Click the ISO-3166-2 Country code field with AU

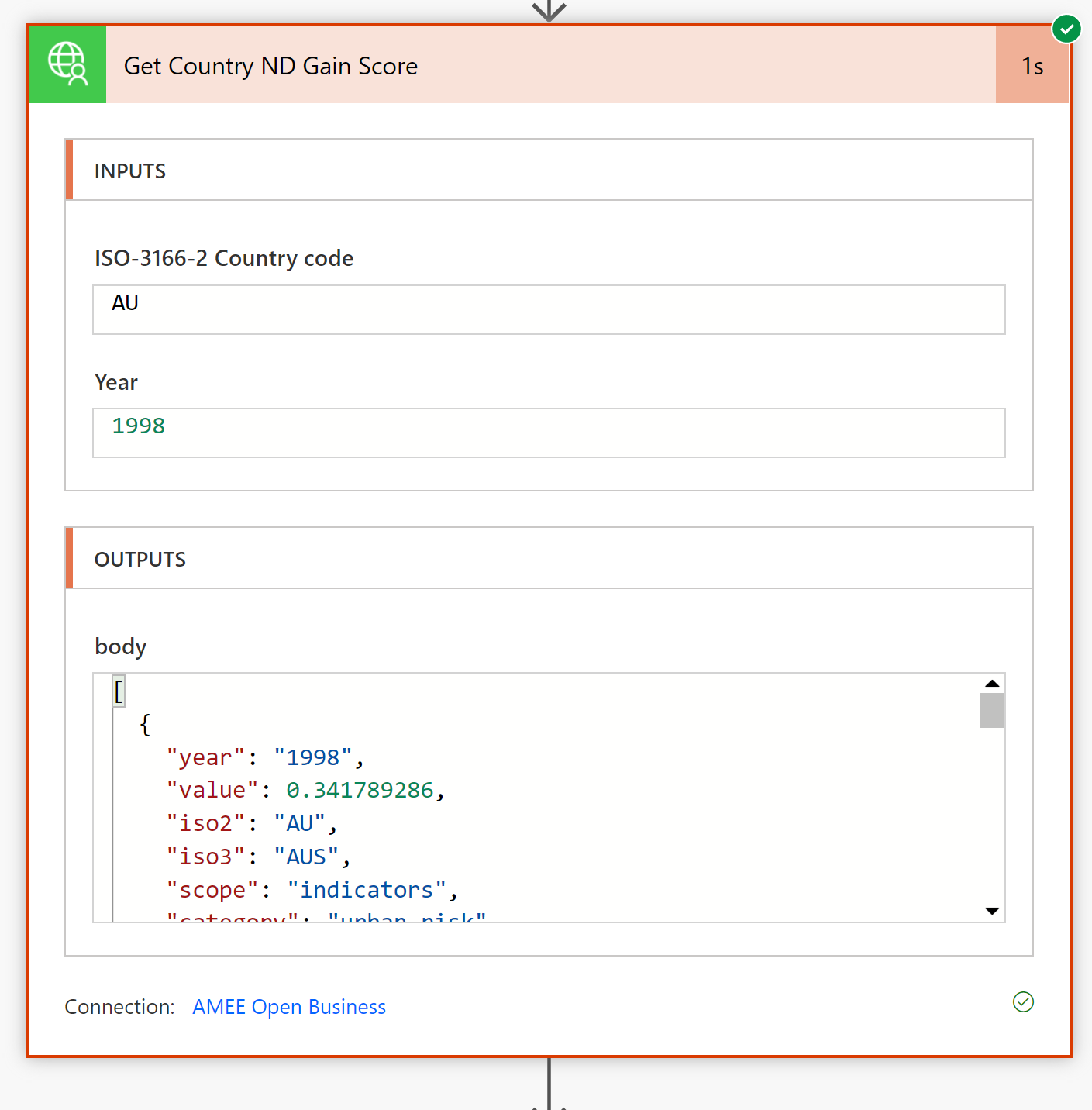549,309
